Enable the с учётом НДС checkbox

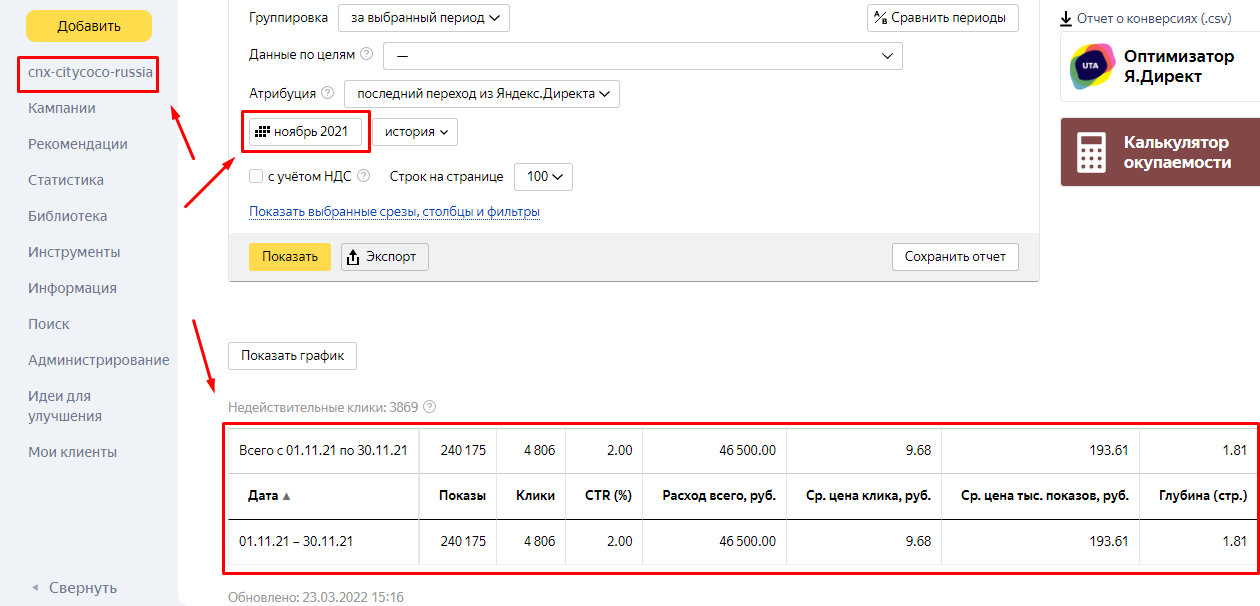[256, 177]
